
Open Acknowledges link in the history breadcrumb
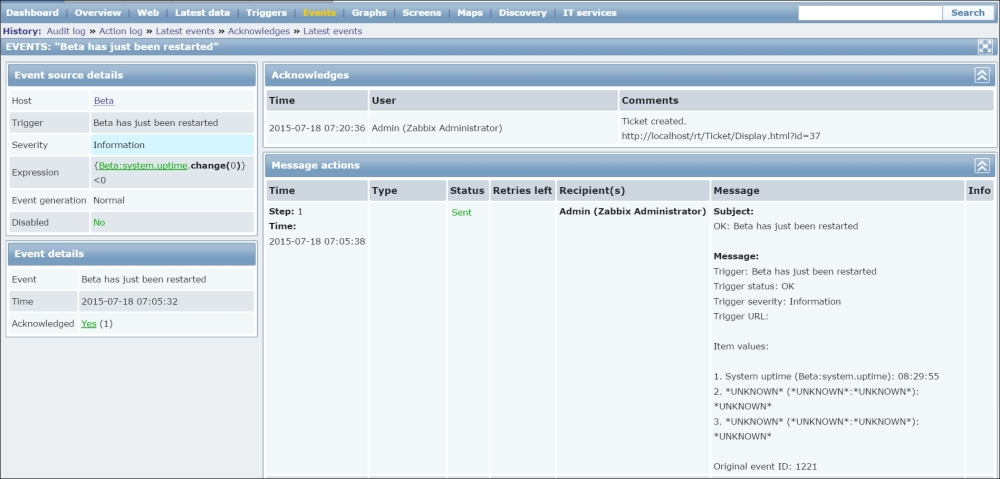(259, 31)
